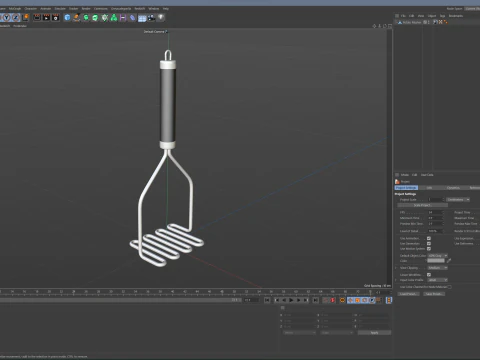Screen dimensions: 480x360
Task: Click the Subdivision Surface generator icon
Action: 86,18
